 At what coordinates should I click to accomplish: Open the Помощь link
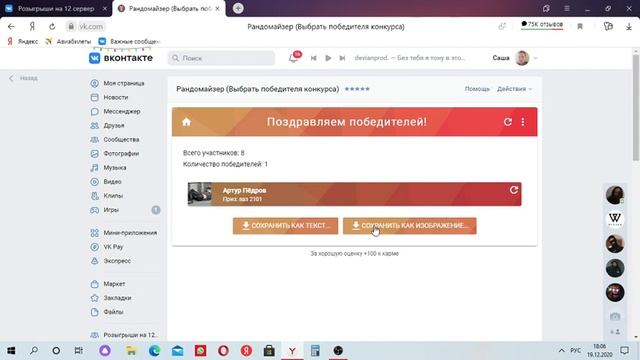pyautogui.click(x=477, y=89)
